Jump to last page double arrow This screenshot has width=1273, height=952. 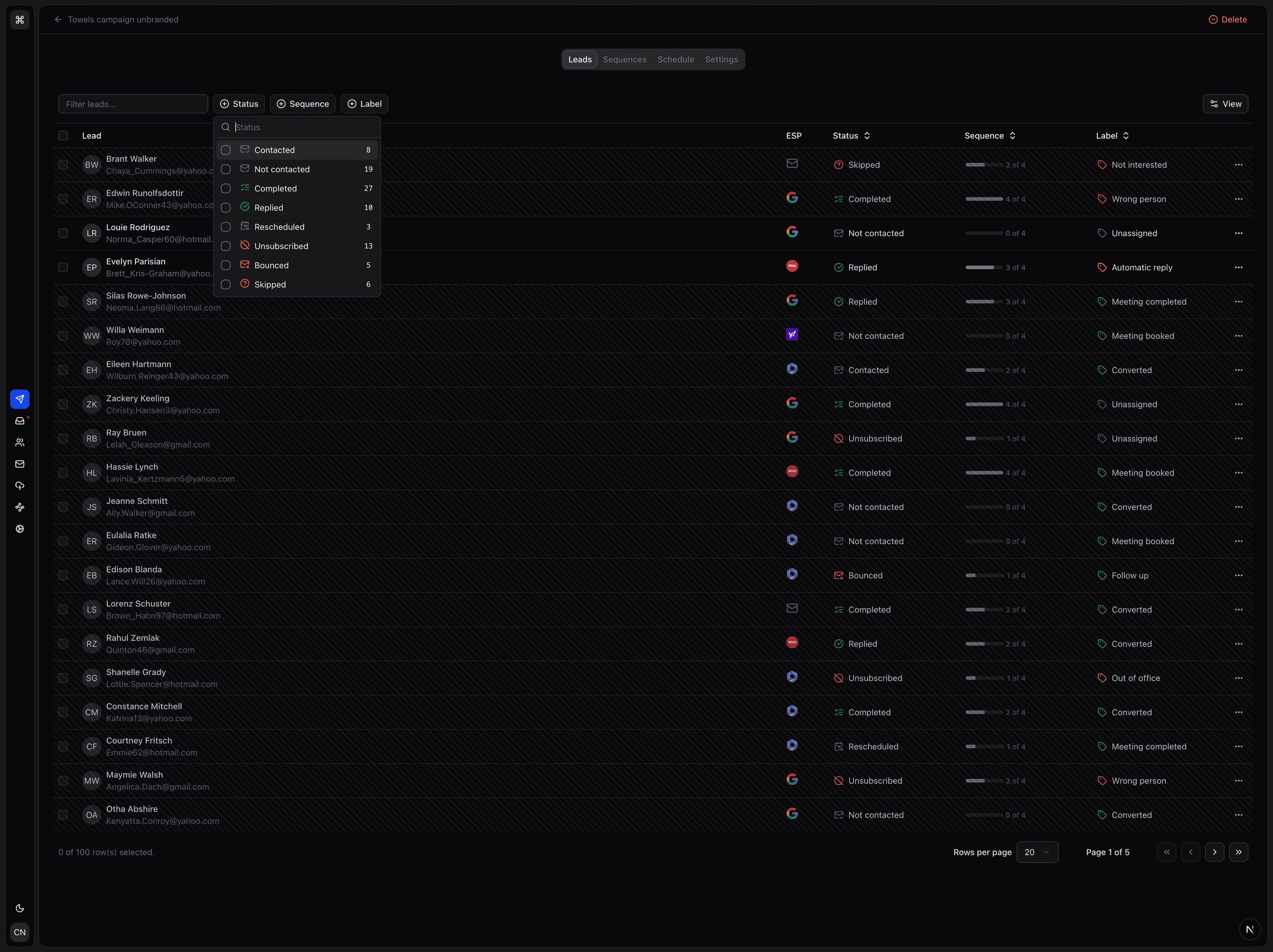pos(1239,852)
